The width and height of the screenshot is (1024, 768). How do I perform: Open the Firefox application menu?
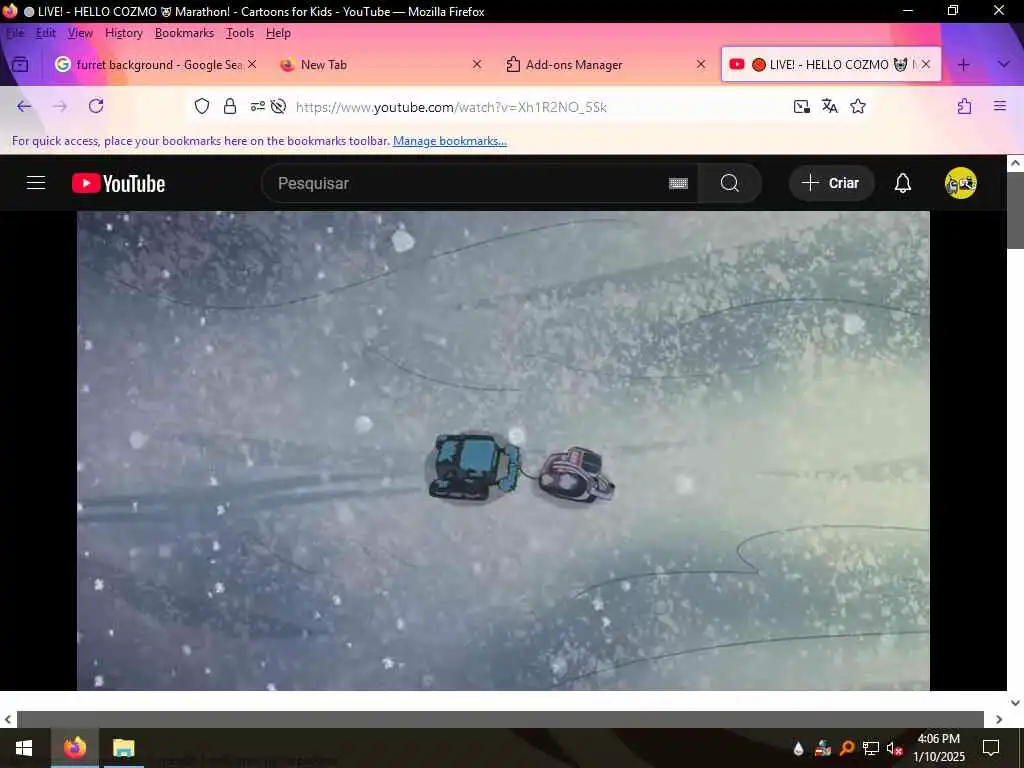(x=1000, y=106)
